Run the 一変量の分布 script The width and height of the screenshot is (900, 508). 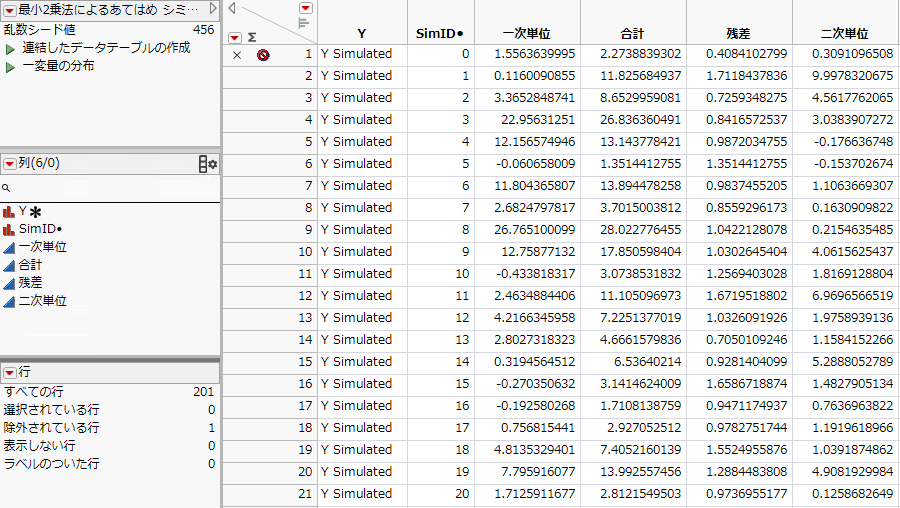(x=10, y=68)
